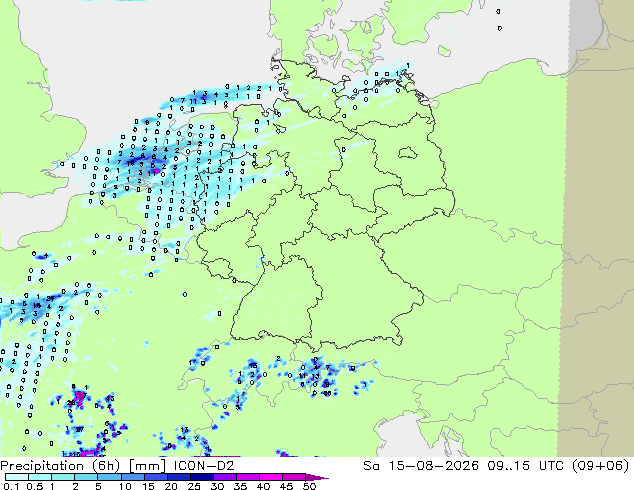Image resolution: width=634 pixels, height=490 pixels.
Task: Click the legend value '0.1'
Action: pos(11,486)
